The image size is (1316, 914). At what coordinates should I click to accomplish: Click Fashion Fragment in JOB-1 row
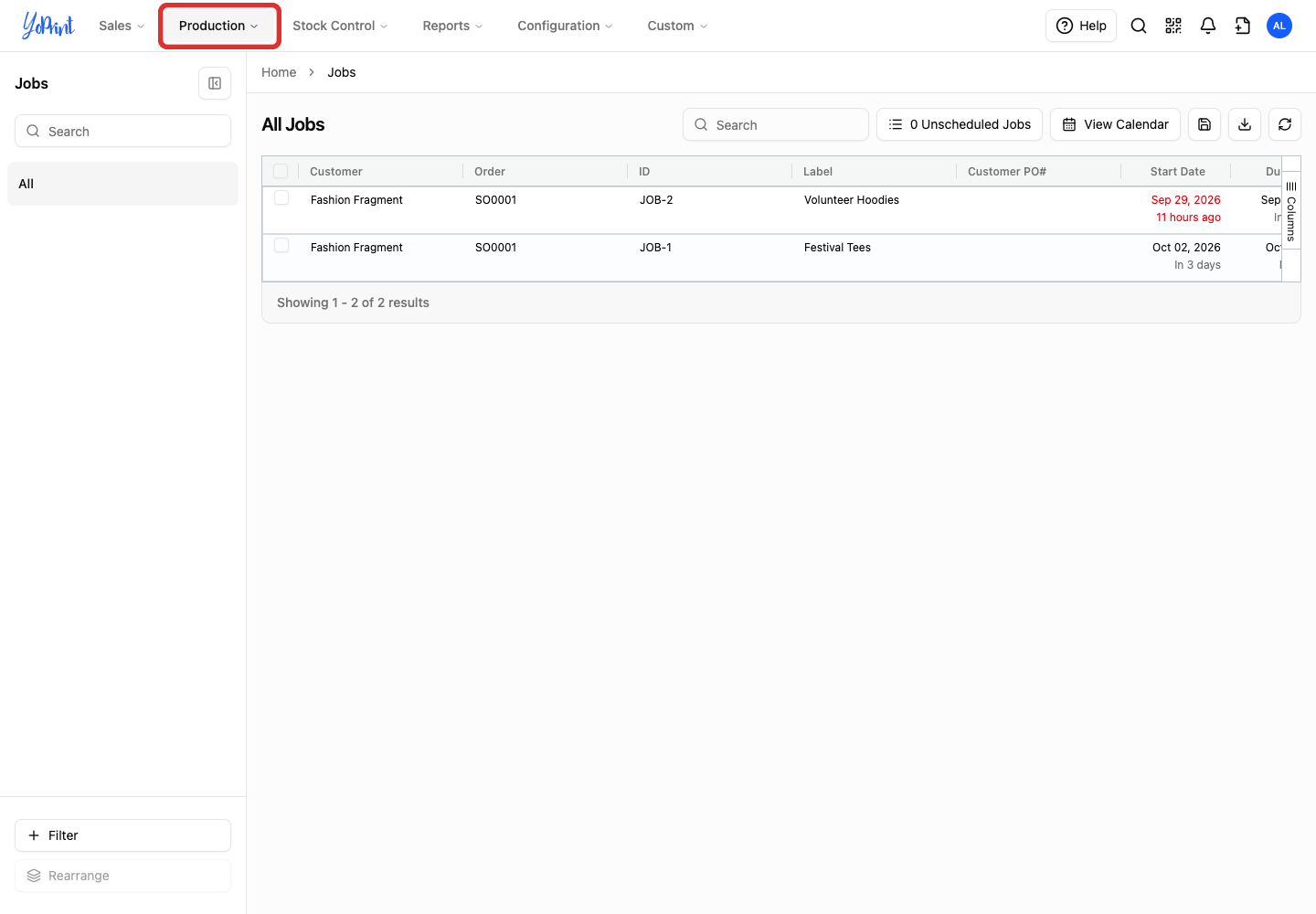(356, 247)
